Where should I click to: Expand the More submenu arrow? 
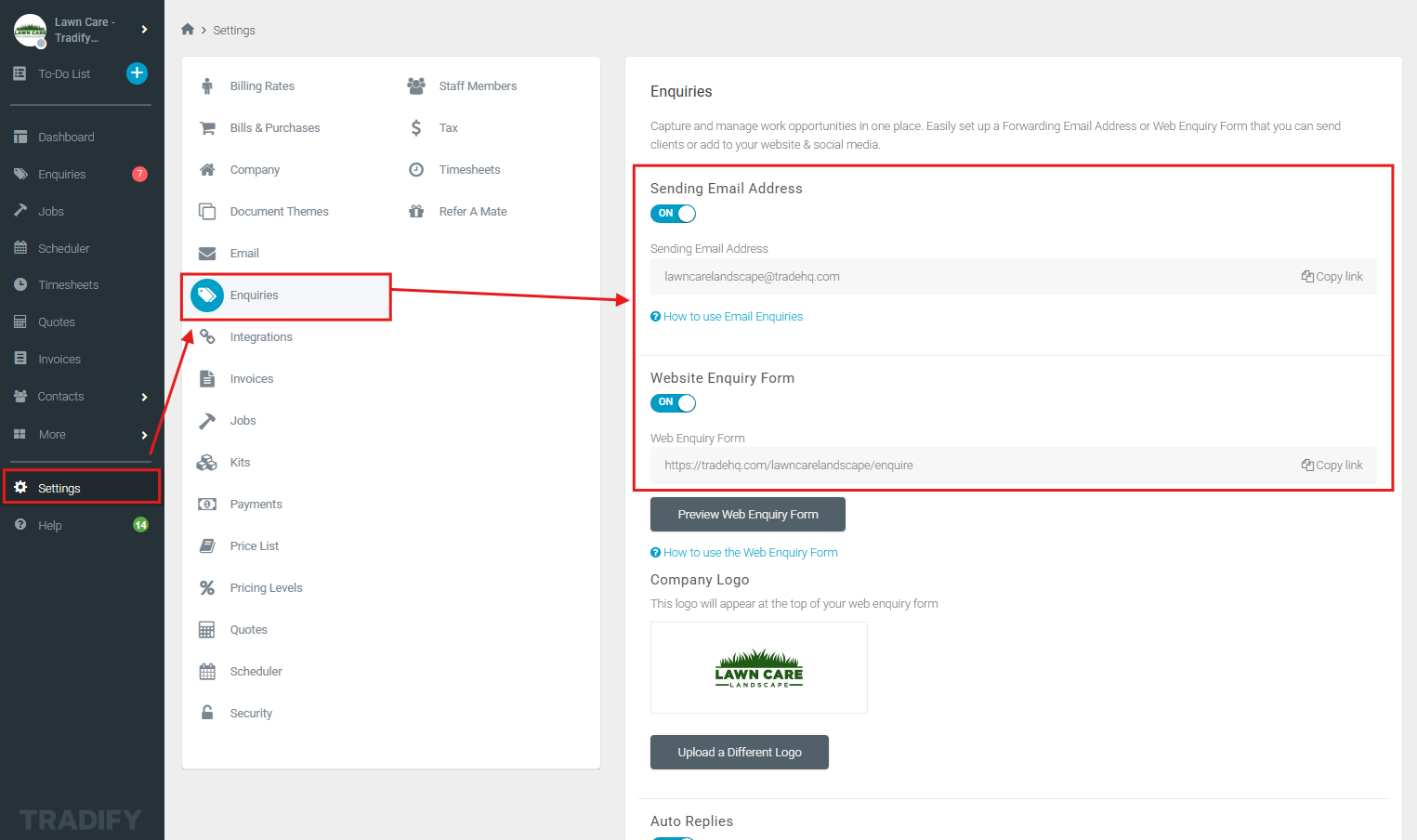point(144,435)
